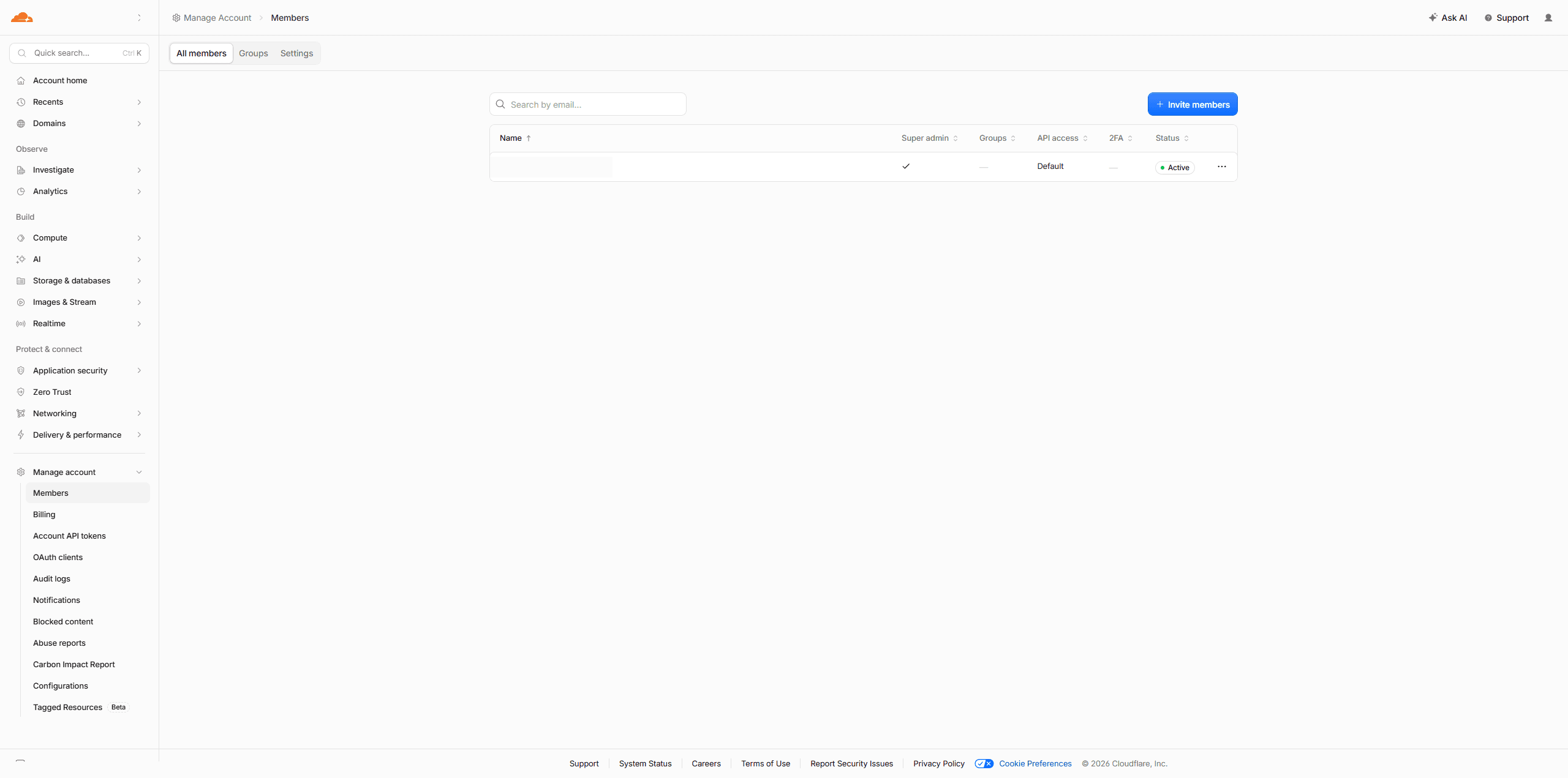The height and width of the screenshot is (778, 1568).
Task: Click the Manage Account breadcrumb gear icon
Action: tap(176, 18)
